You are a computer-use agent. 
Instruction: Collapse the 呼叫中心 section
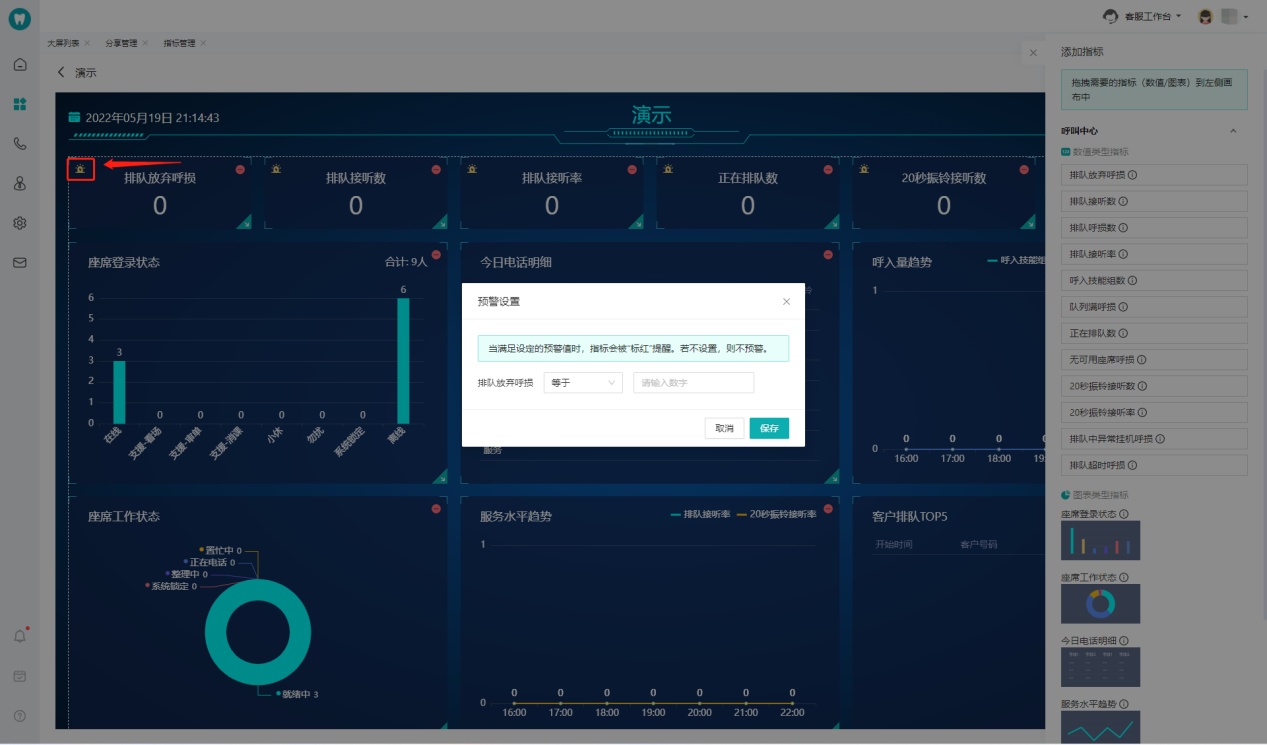coord(1233,131)
